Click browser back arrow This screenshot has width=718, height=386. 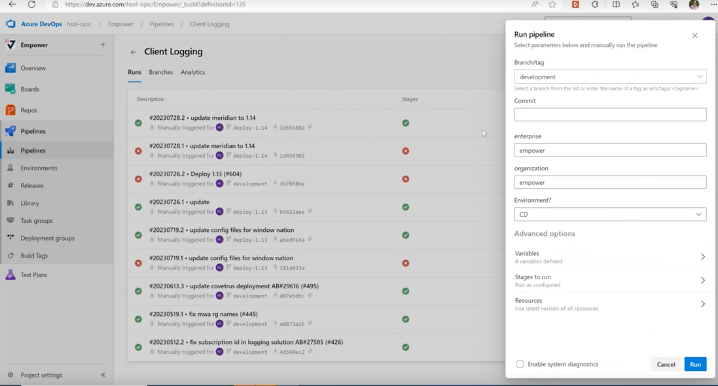click(12, 5)
